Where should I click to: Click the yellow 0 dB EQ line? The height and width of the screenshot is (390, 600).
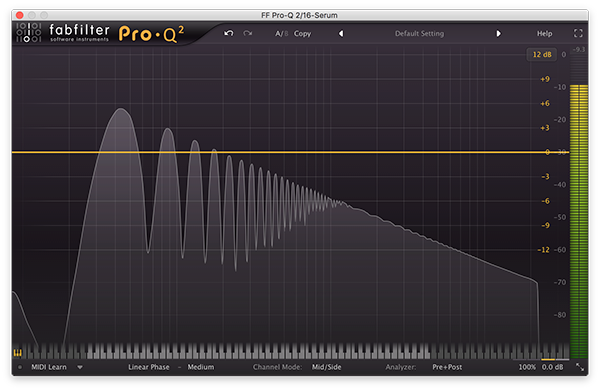point(290,152)
